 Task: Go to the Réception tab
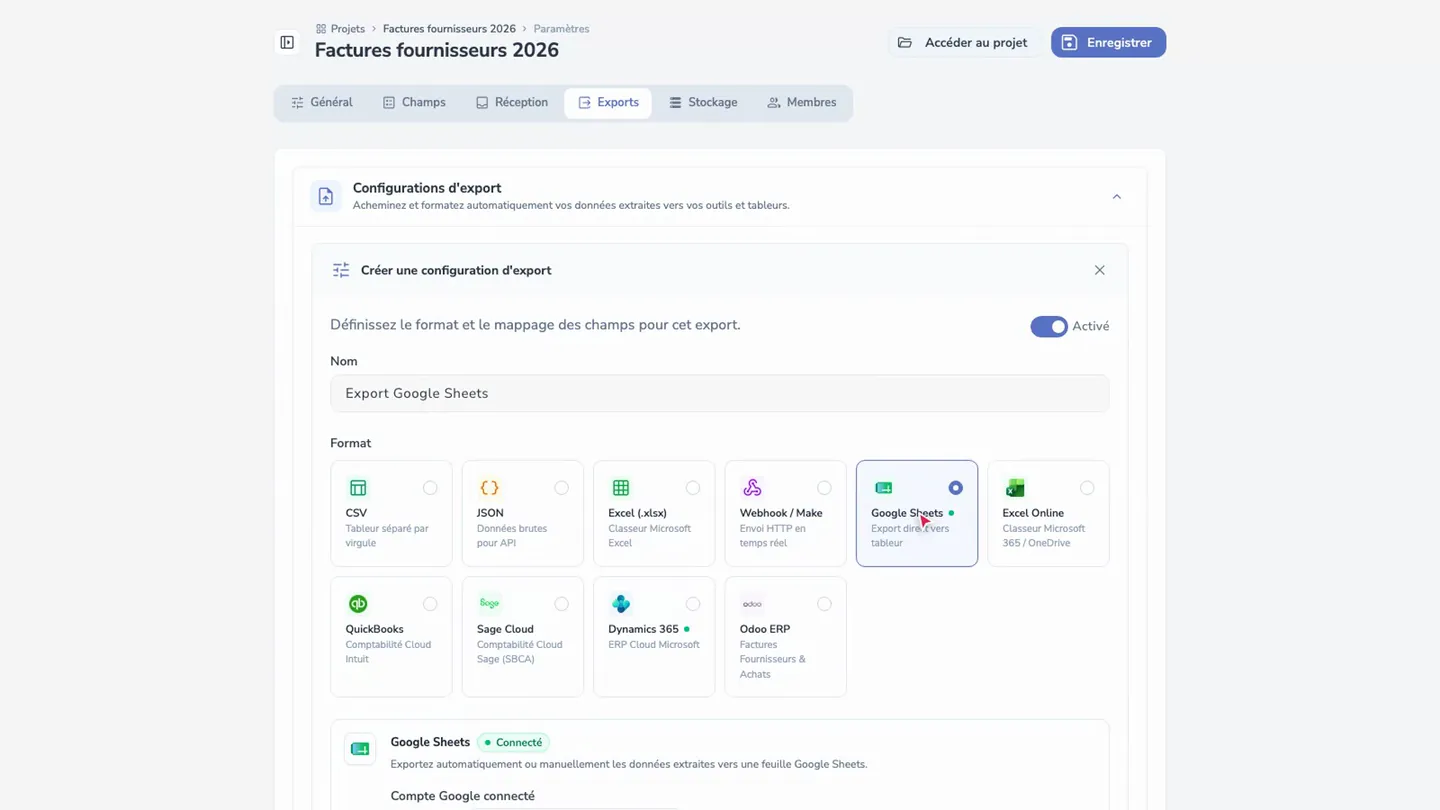pyautogui.click(x=512, y=103)
